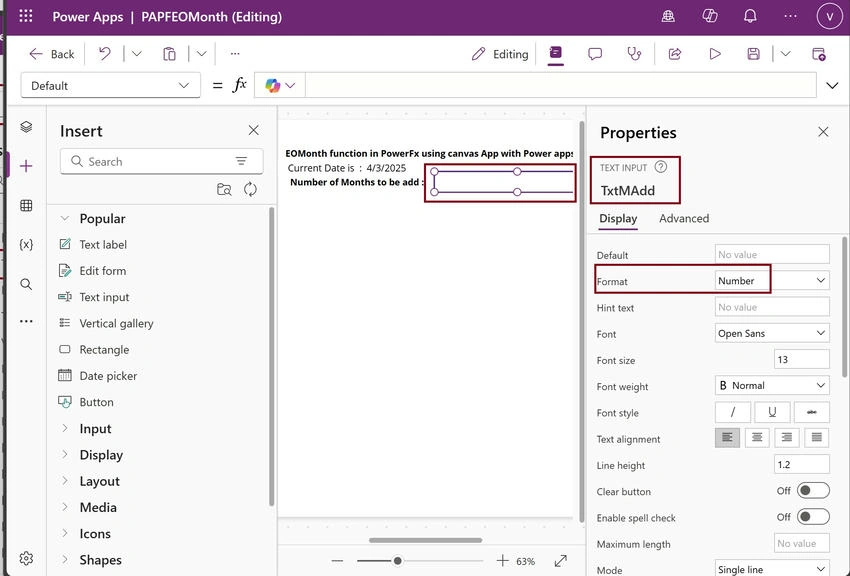
Task: Collapse the Popular section
Action: tap(65, 218)
